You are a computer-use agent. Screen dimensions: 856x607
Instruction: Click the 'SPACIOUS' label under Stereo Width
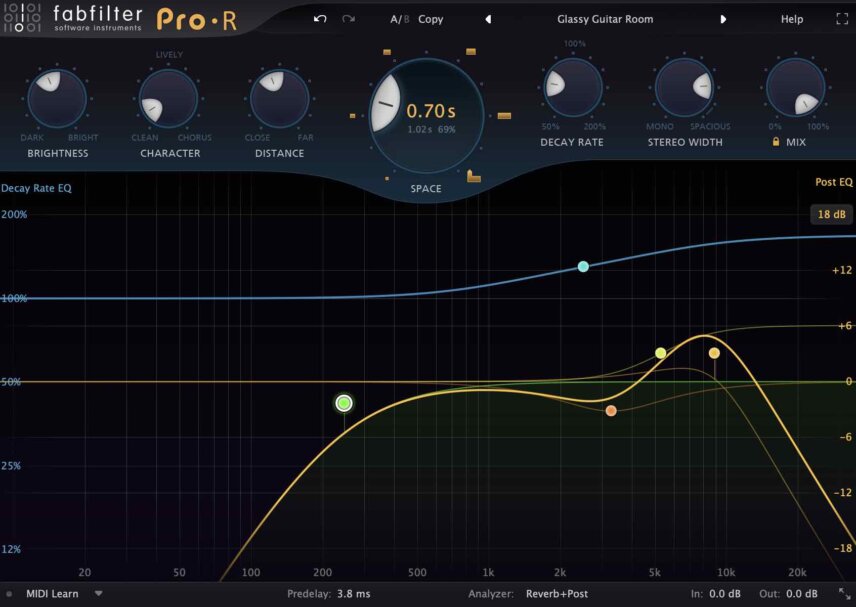coord(710,126)
